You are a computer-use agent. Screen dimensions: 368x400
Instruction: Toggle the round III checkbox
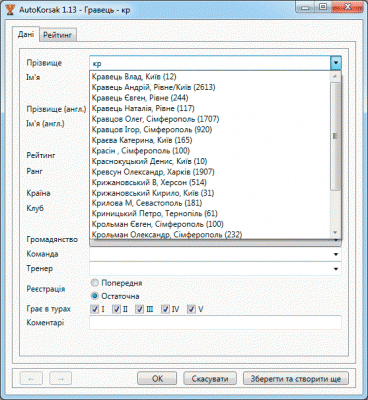click(140, 309)
